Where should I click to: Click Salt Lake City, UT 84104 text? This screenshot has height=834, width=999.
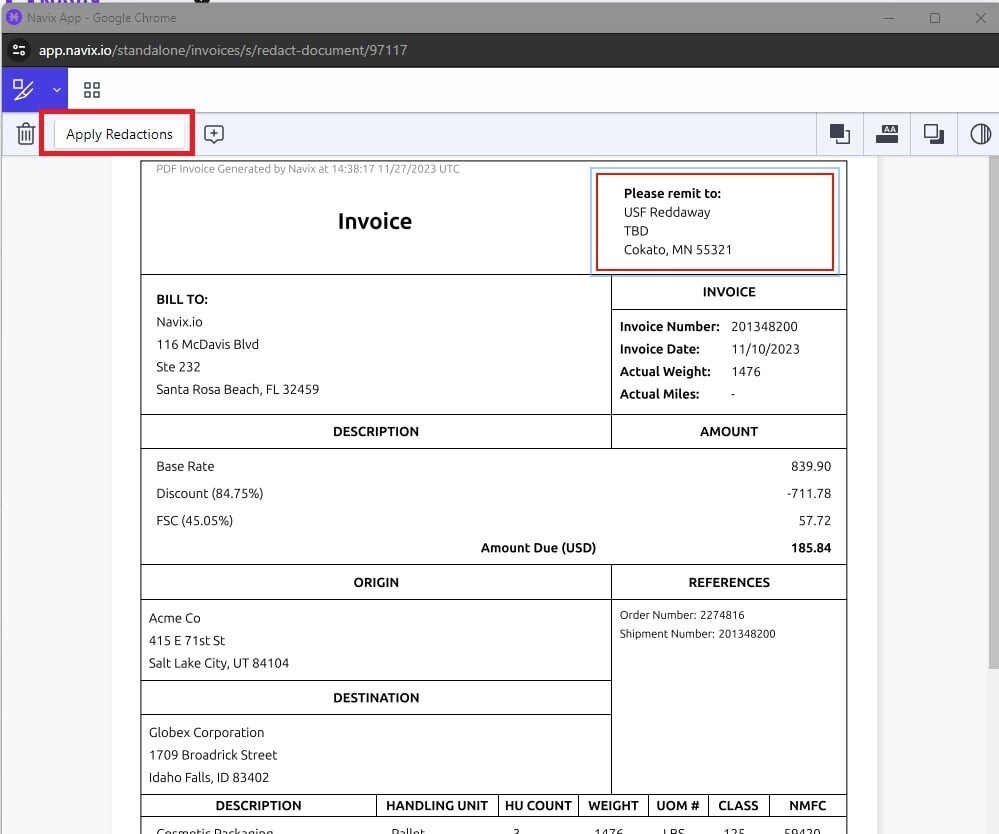219,663
